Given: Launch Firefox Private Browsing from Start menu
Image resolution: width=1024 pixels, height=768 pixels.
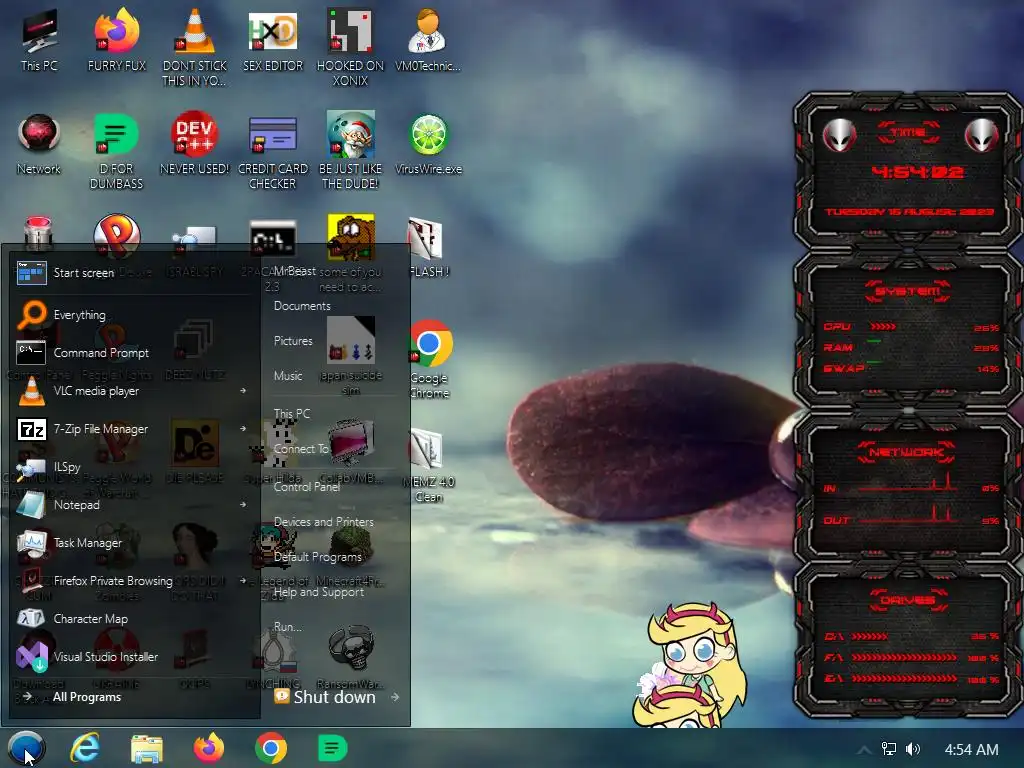Looking at the screenshot, I should (x=131, y=581).
